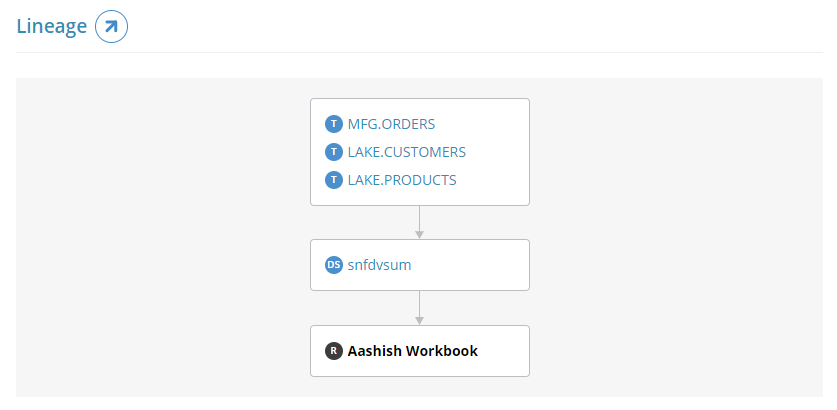This screenshot has width=837, height=410.
Task: Click the R report icon beside Aashish Workbook
Action: point(334,351)
